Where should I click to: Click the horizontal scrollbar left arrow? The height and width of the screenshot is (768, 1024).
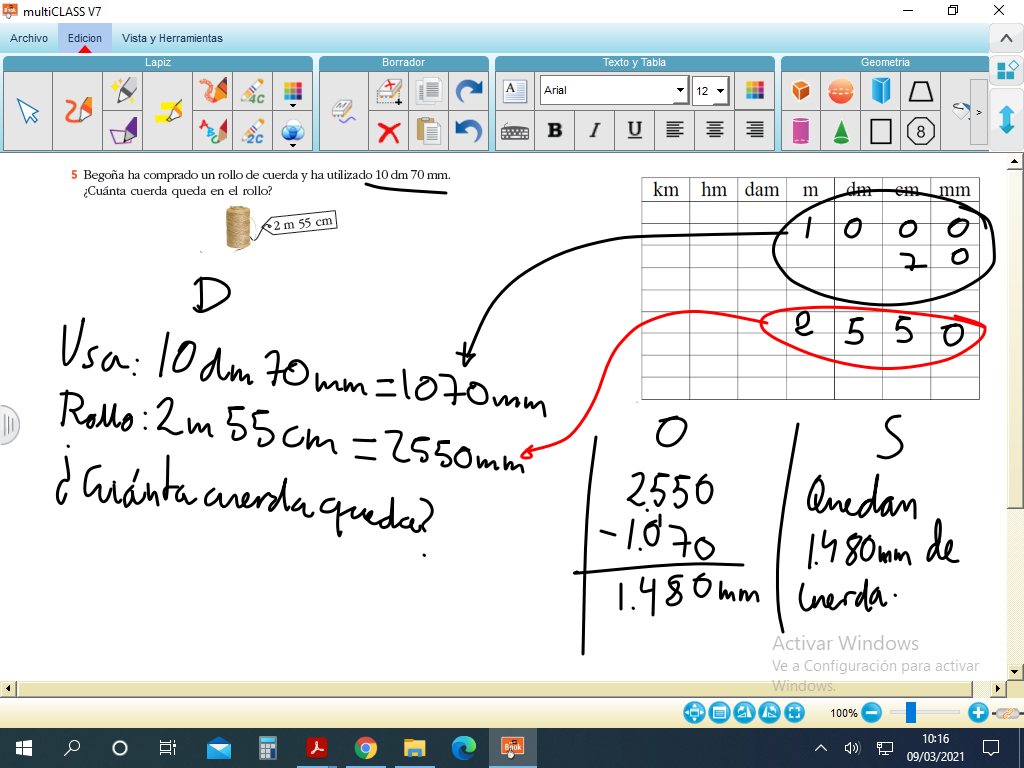tap(8, 688)
